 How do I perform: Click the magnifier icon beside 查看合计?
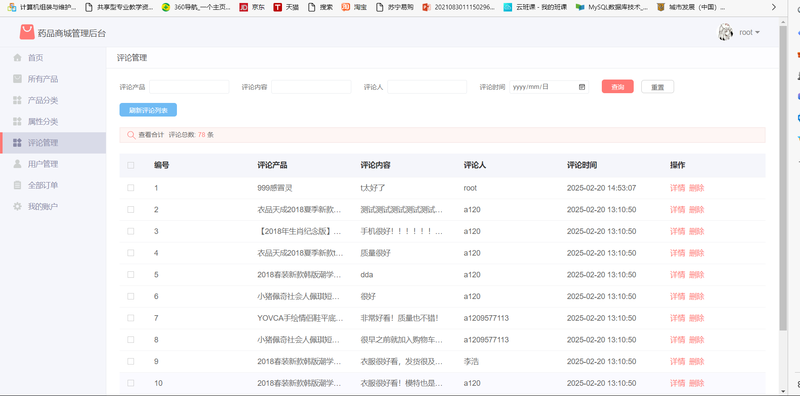131,135
